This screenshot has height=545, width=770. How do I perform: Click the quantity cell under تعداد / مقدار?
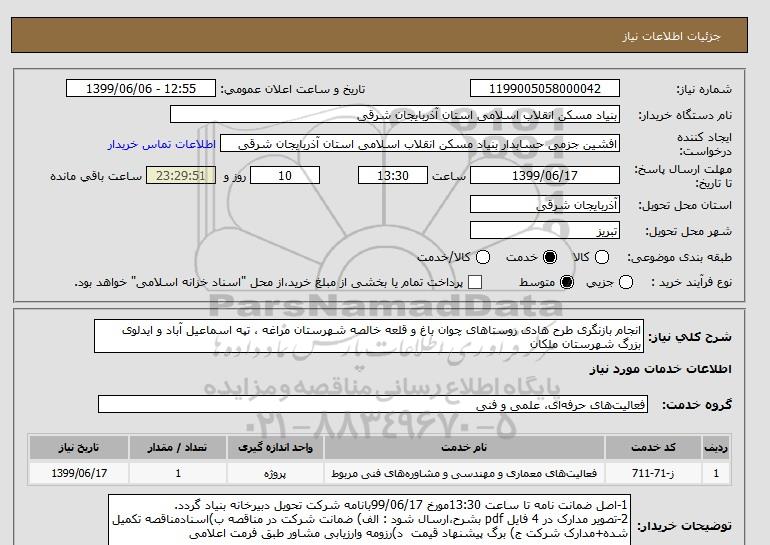pyautogui.click(x=177, y=473)
